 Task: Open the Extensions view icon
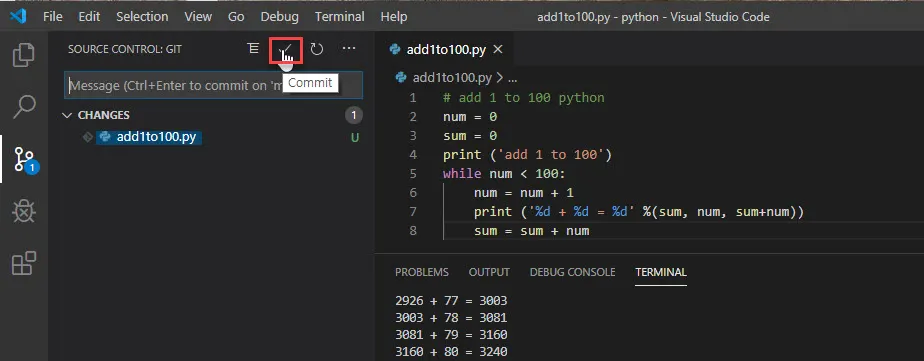24,263
